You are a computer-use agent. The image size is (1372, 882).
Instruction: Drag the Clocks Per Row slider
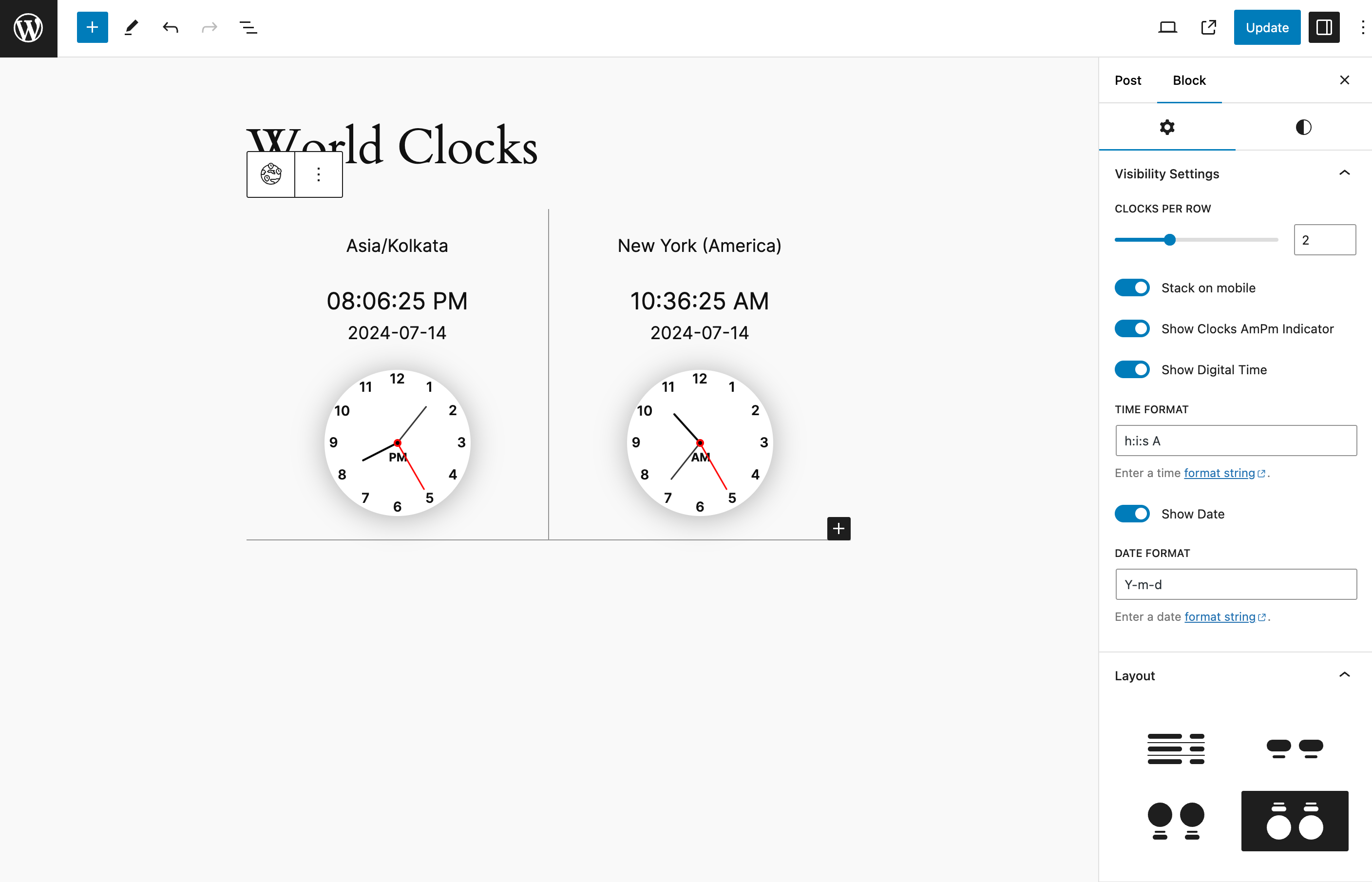[x=1169, y=239]
